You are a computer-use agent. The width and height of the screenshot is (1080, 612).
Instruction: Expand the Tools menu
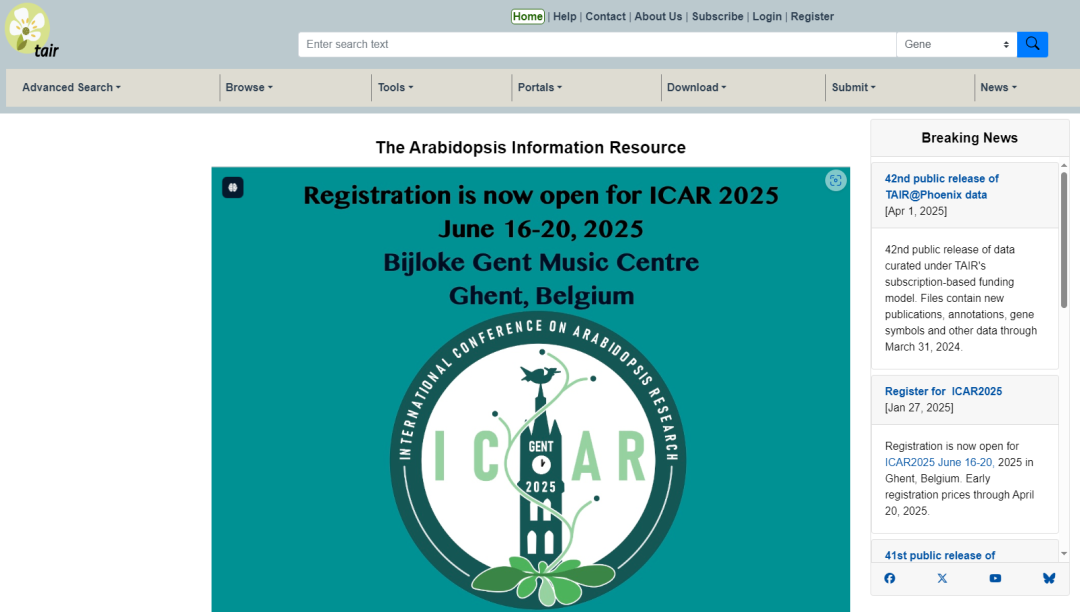pos(395,87)
